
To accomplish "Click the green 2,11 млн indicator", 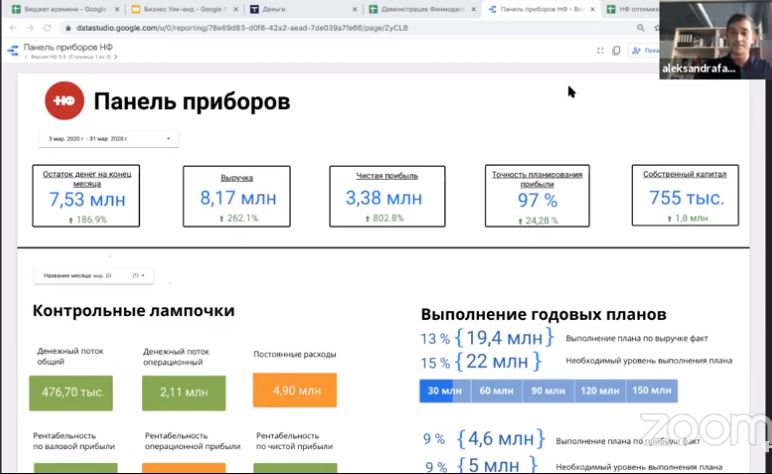I will pos(184,393).
